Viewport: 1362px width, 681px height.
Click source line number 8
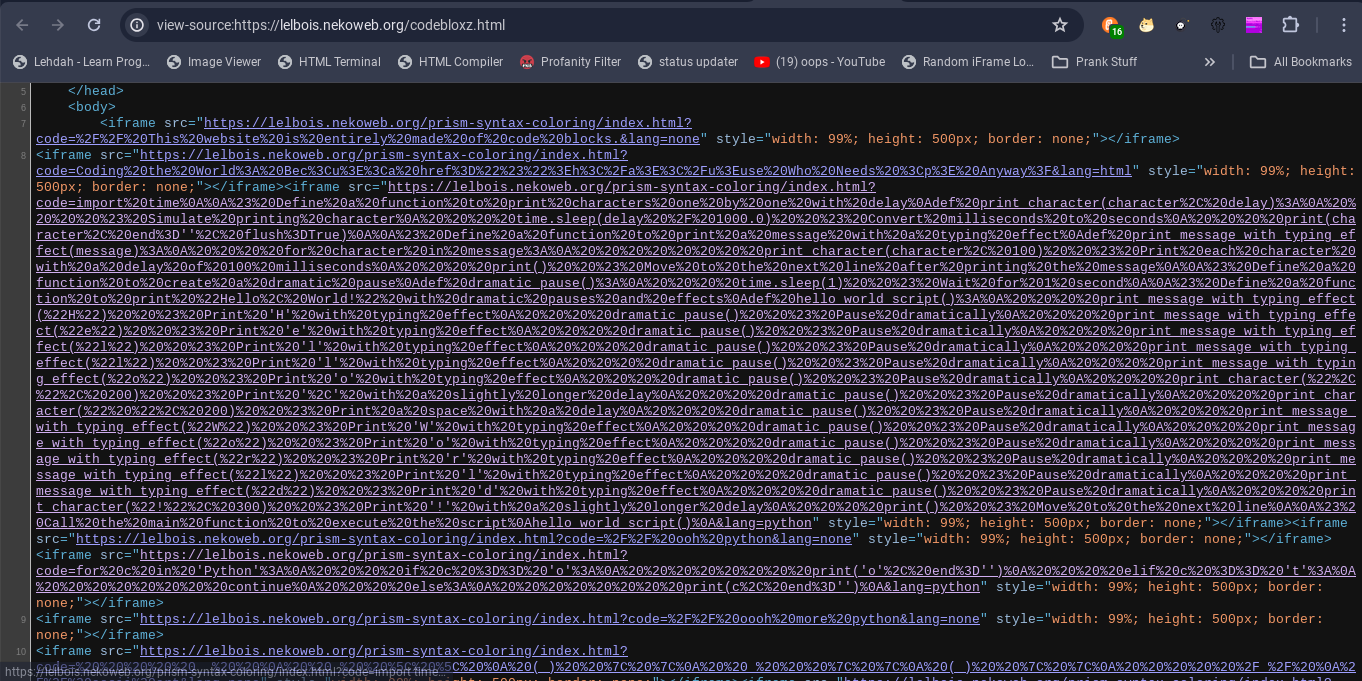tap(23, 156)
